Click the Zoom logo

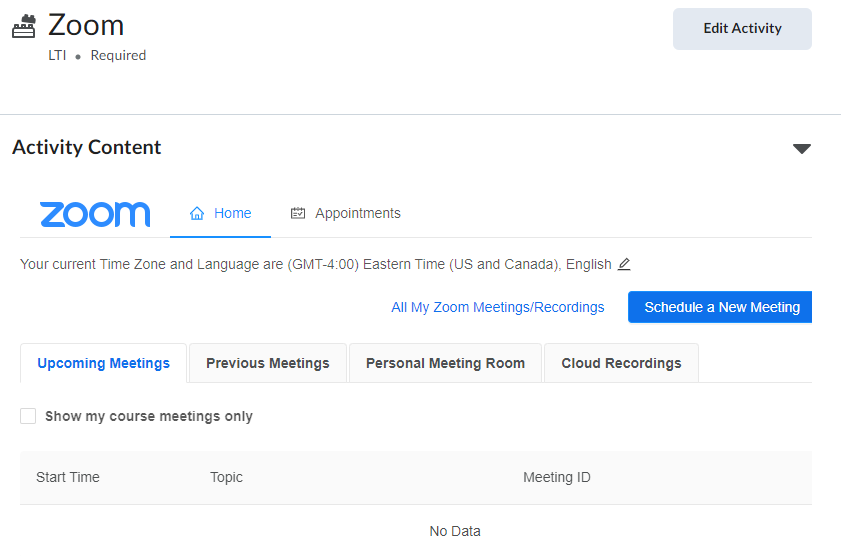[x=95, y=214]
